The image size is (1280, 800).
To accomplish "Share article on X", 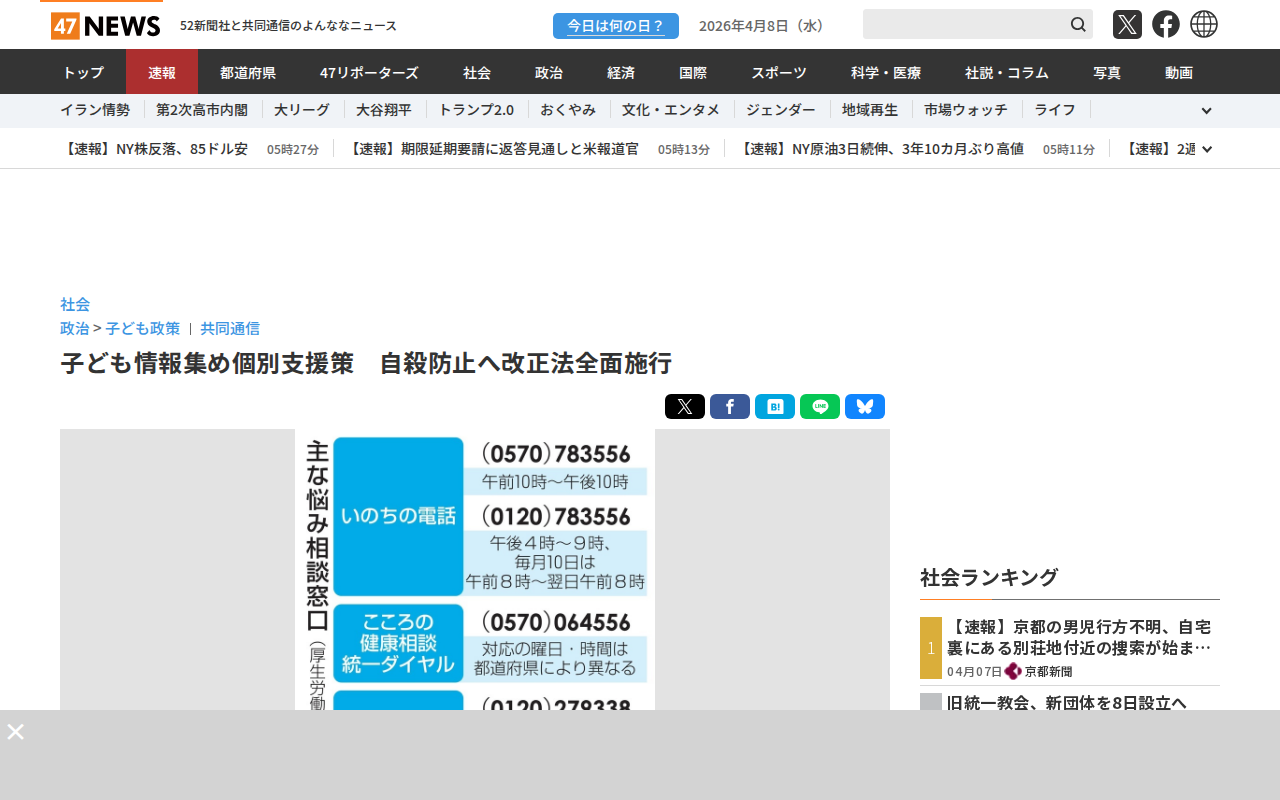I will tap(684, 407).
